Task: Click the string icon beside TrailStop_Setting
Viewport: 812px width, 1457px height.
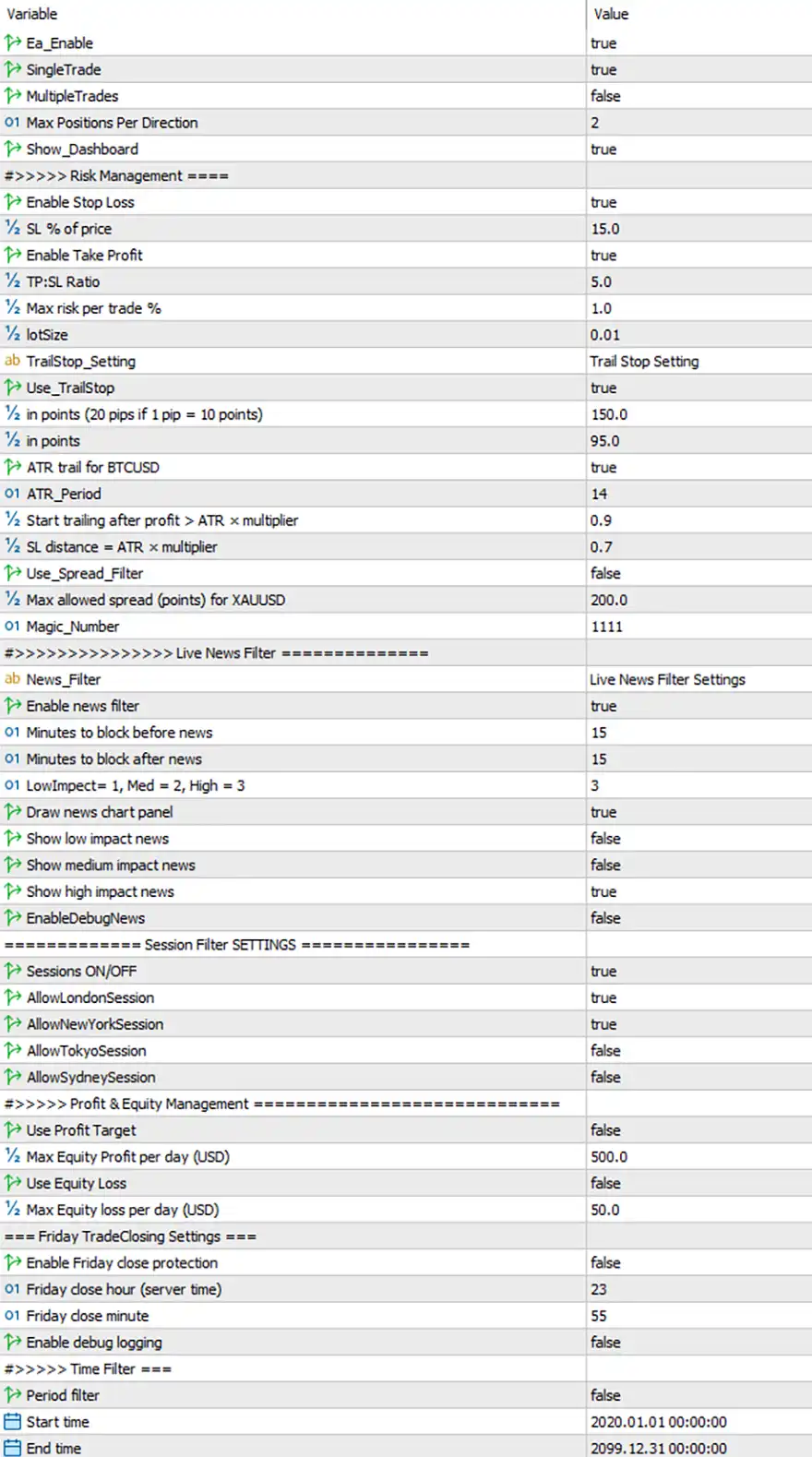Action: (x=12, y=361)
